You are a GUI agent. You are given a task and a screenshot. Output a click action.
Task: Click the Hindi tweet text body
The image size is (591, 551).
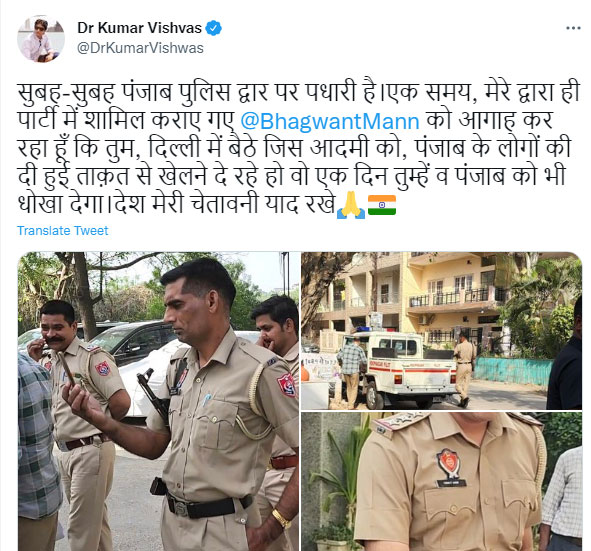[x=298, y=149]
